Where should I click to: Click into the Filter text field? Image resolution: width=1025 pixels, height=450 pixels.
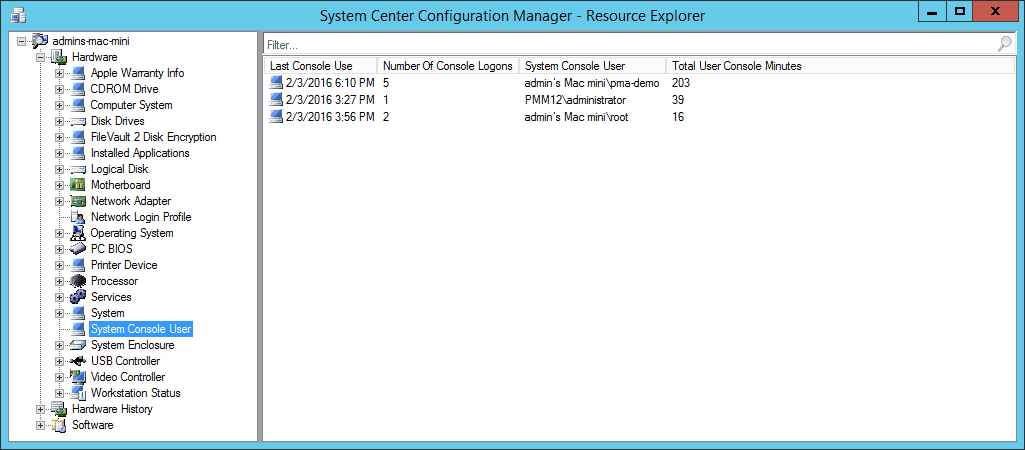click(631, 44)
